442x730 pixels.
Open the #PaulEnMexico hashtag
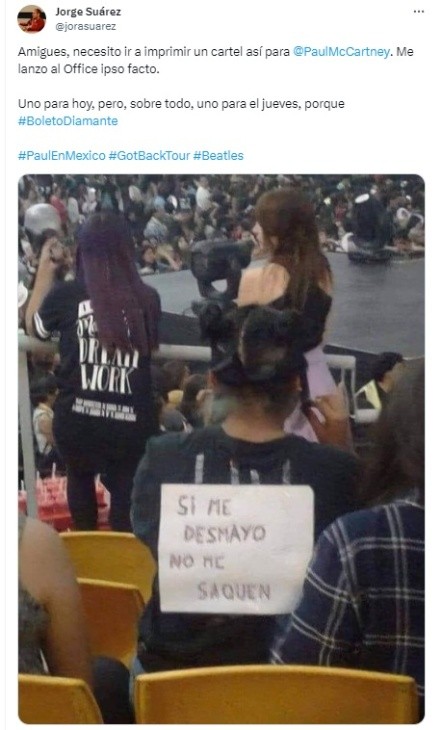pos(61,155)
